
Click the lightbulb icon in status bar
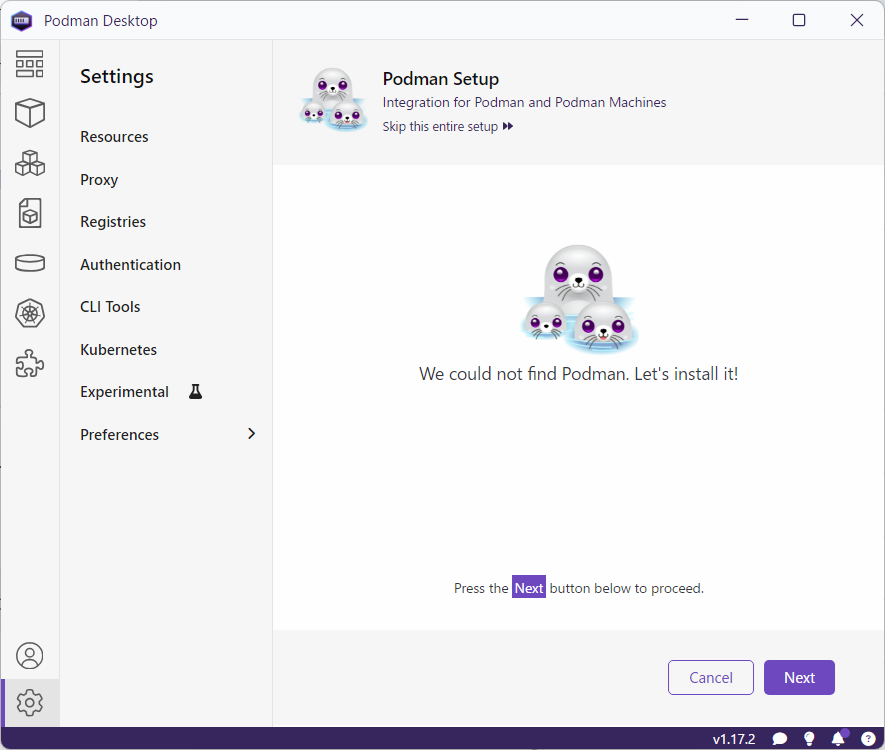tap(809, 739)
